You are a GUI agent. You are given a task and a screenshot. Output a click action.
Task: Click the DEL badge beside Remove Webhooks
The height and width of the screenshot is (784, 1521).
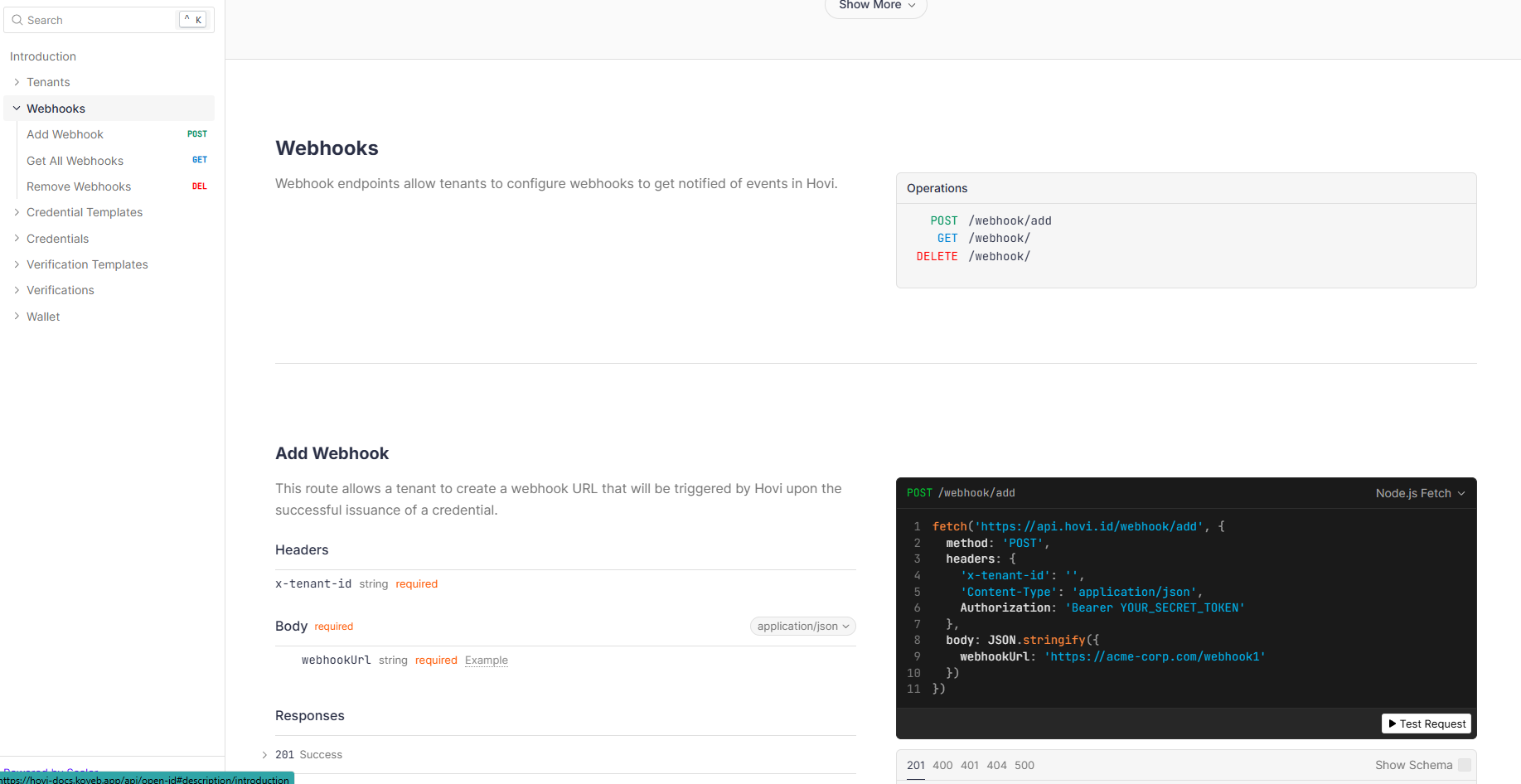click(200, 186)
